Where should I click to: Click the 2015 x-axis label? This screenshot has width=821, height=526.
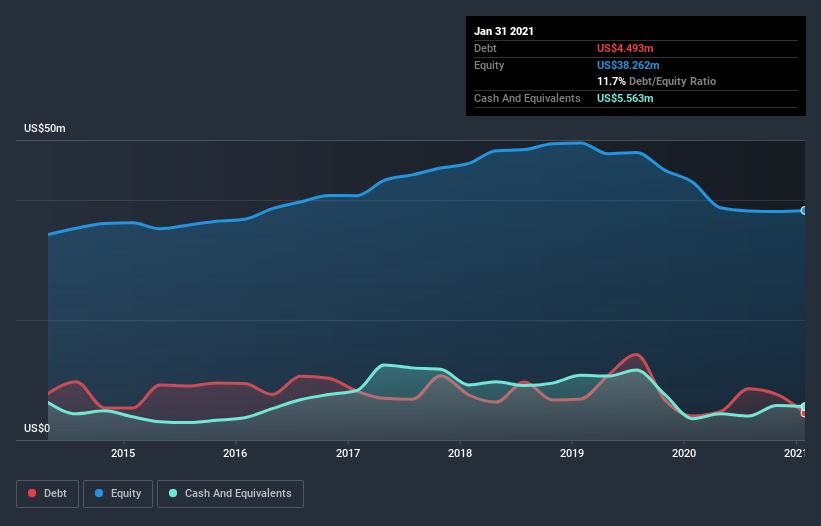pyautogui.click(x=123, y=453)
